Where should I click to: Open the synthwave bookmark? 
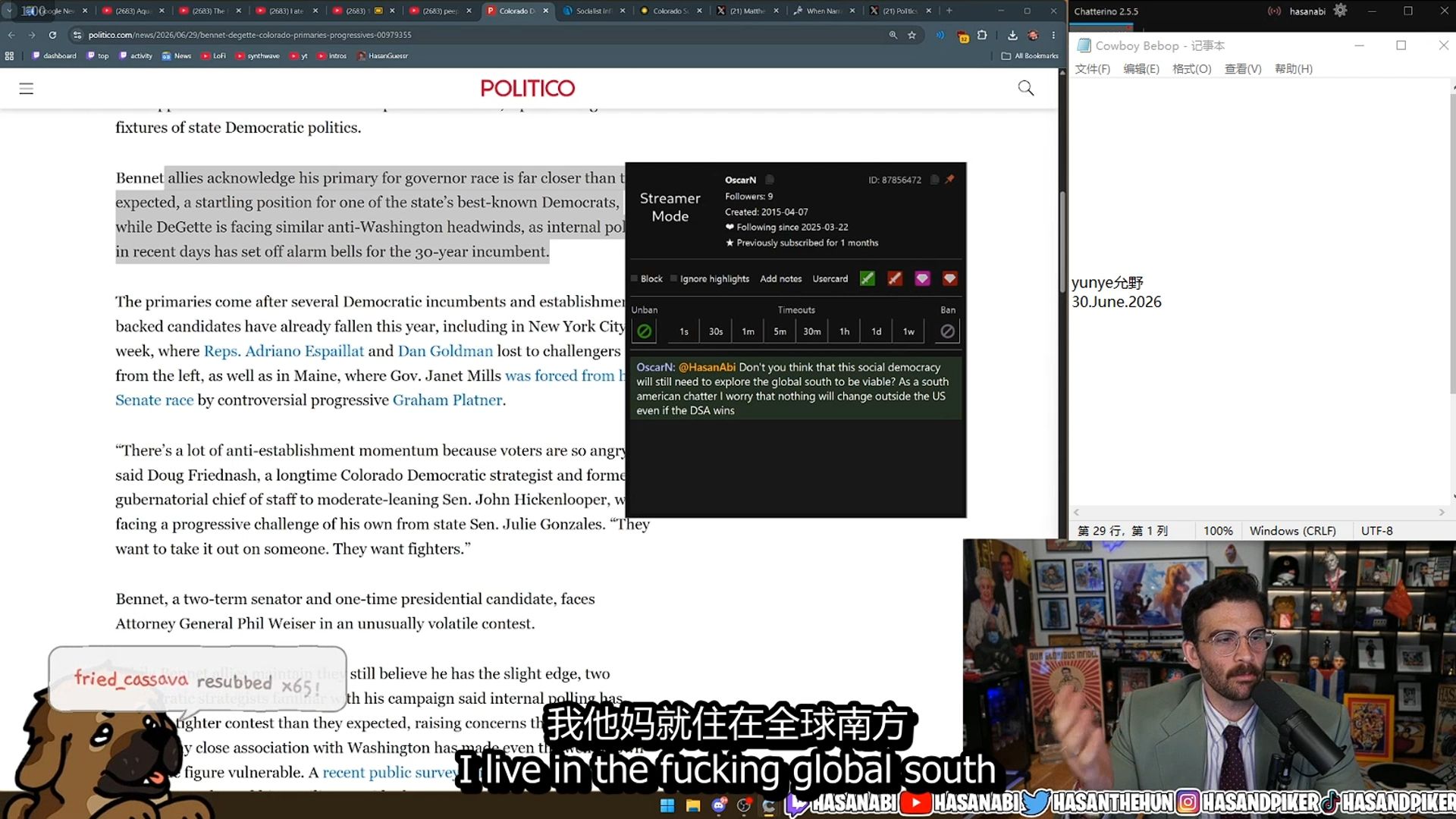258,56
